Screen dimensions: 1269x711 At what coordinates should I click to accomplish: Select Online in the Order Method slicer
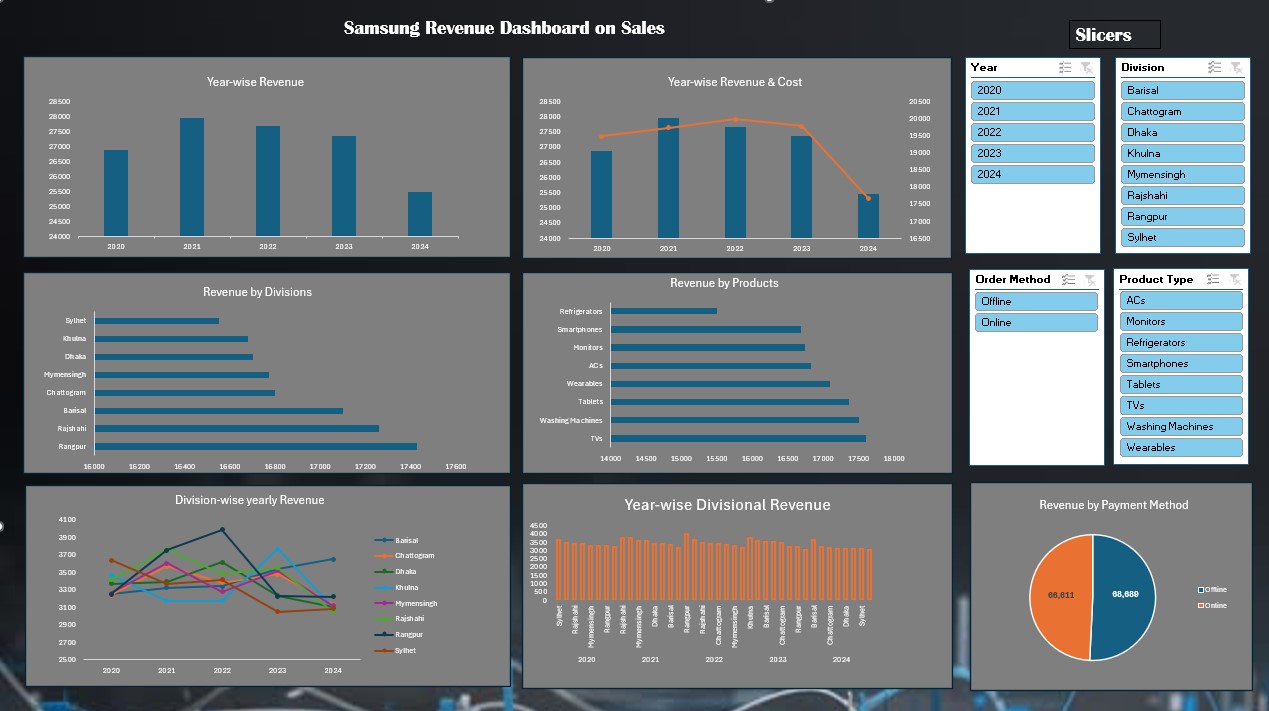(1035, 322)
